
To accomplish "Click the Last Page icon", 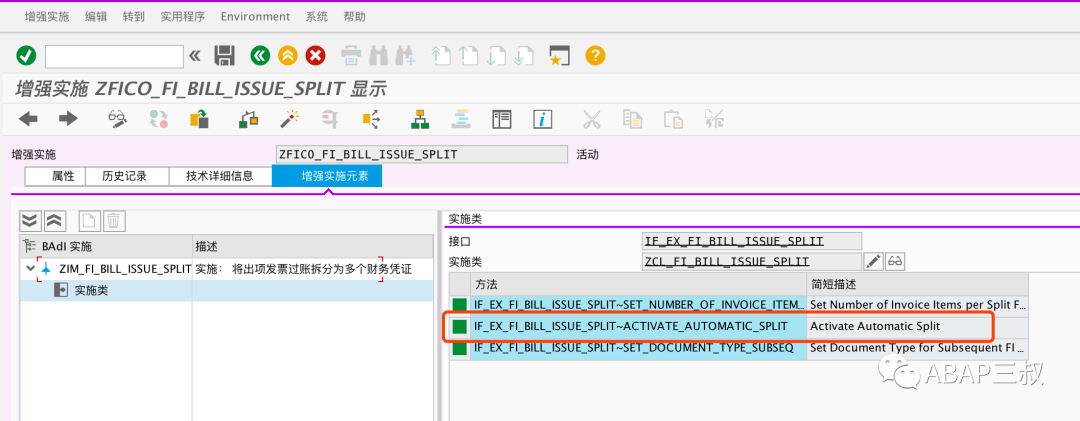I will tap(524, 56).
